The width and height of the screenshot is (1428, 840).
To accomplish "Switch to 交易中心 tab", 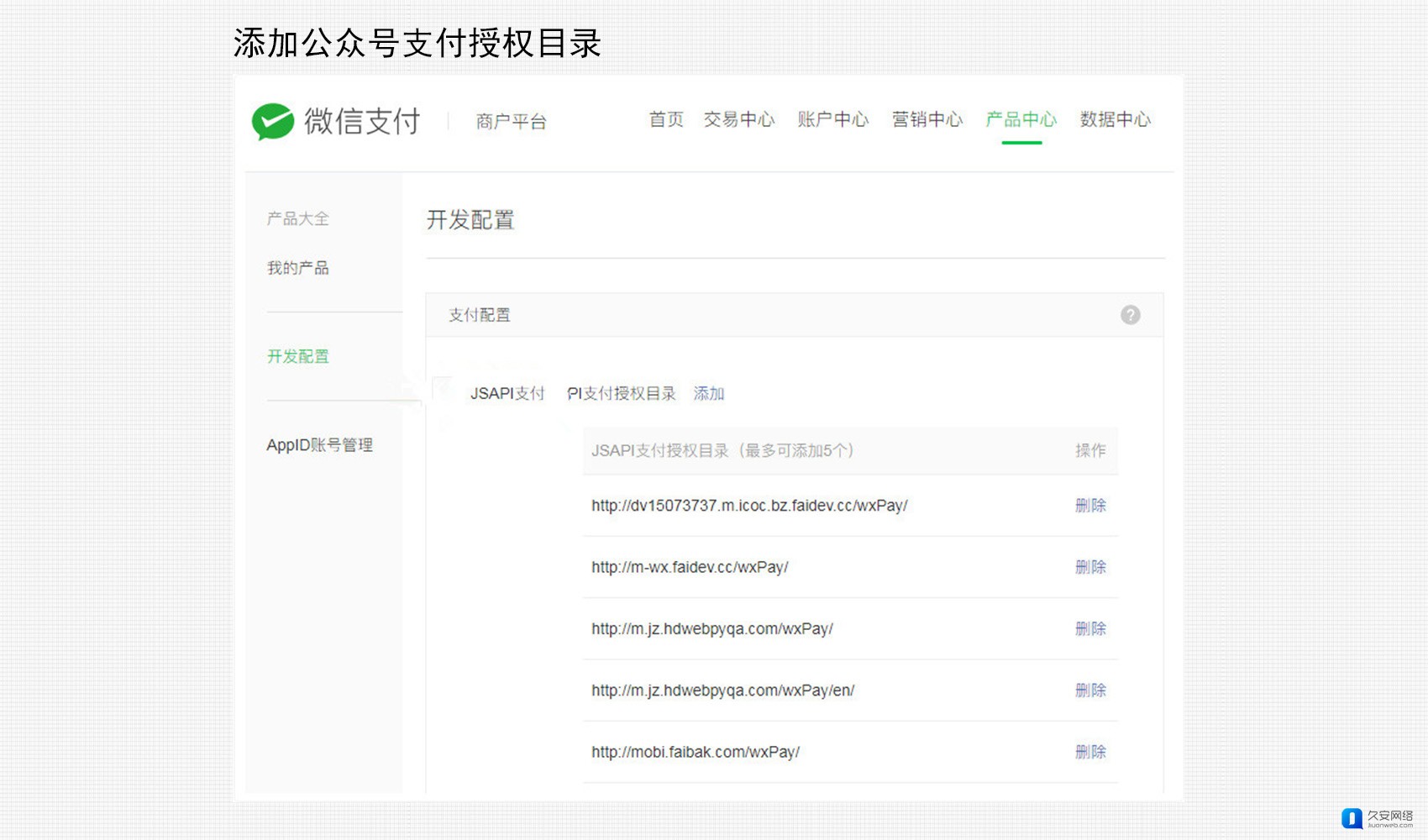I will [739, 120].
